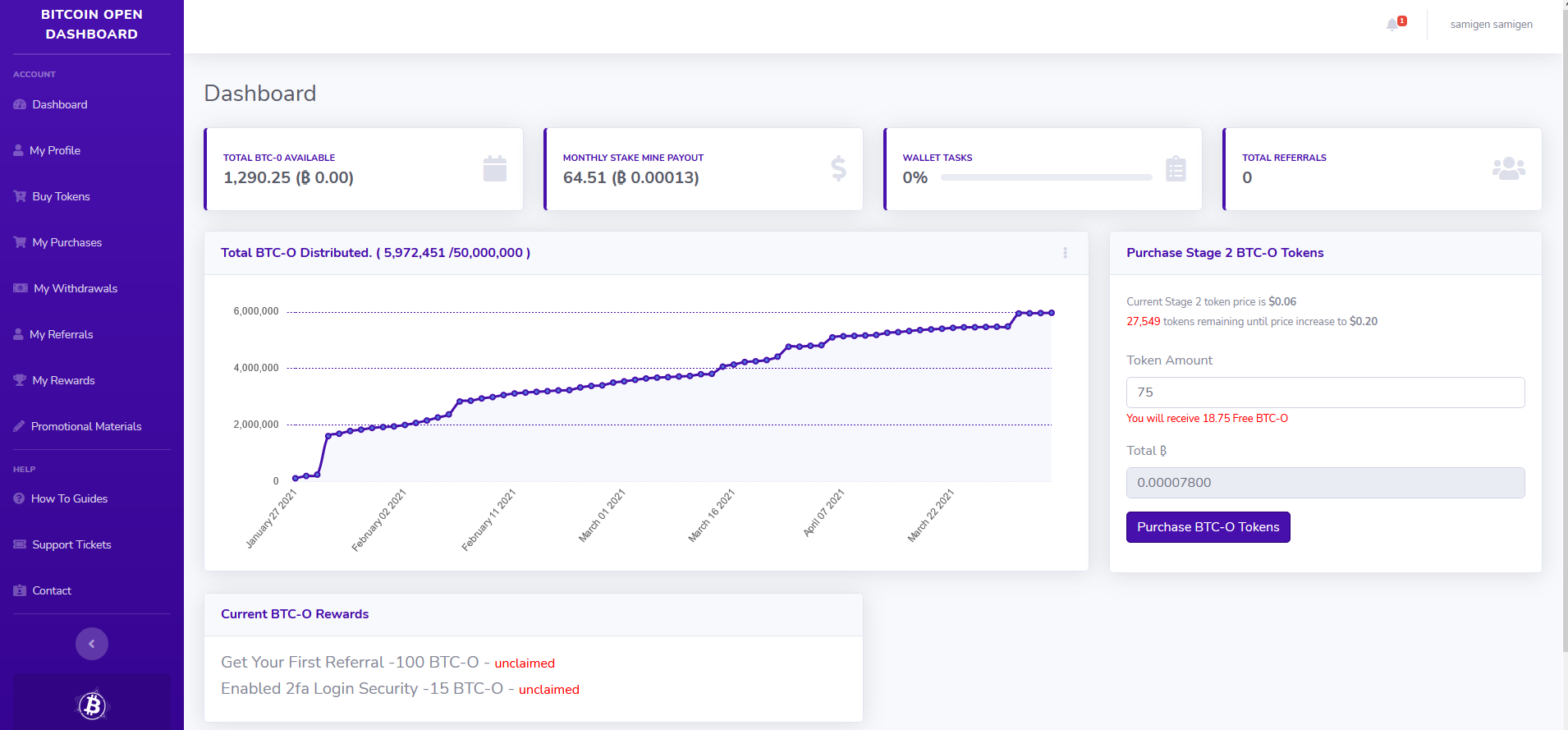Click the Total ₿ amount field
1568x730 pixels.
(x=1325, y=483)
